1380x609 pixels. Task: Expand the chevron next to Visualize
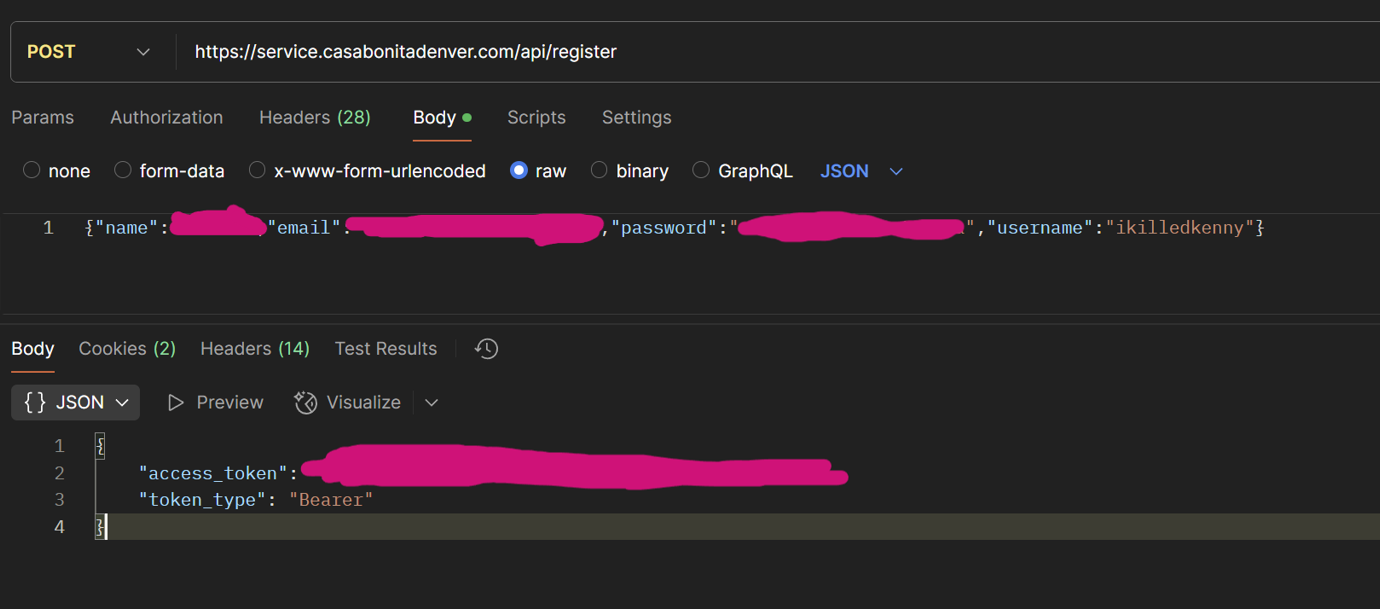432,402
